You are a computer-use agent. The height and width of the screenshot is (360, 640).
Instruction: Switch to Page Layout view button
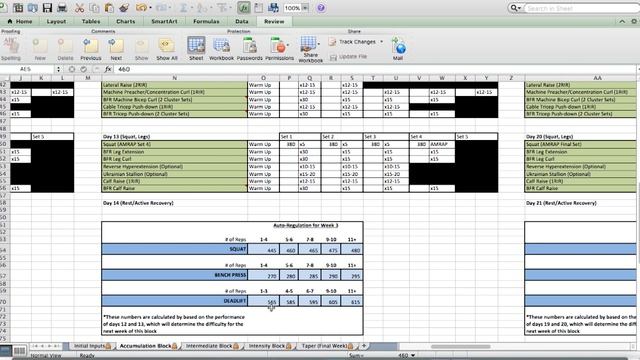pos(19,351)
